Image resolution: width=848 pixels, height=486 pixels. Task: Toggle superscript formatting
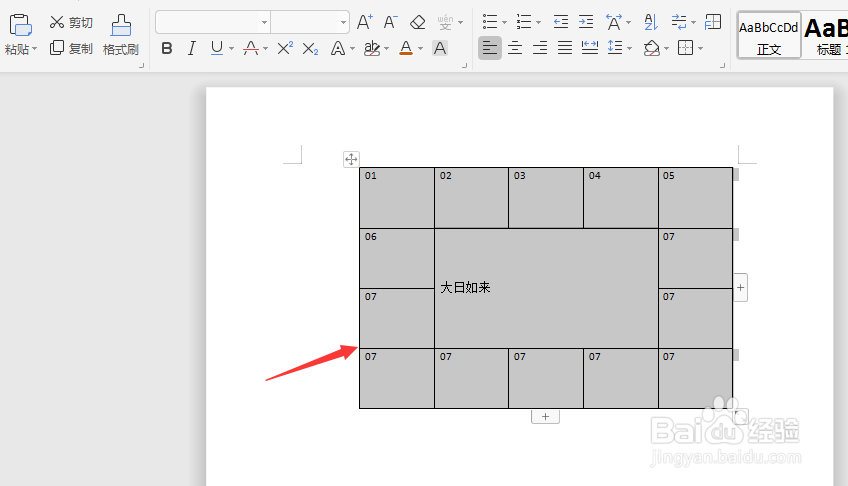pyautogui.click(x=284, y=48)
